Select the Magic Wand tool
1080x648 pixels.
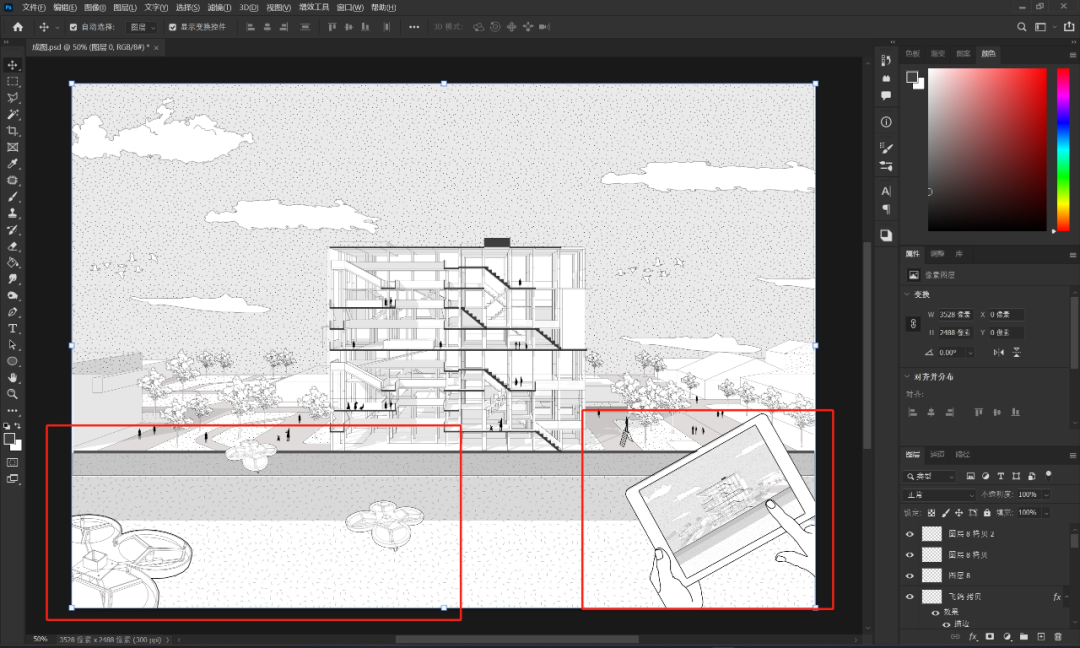[12, 114]
